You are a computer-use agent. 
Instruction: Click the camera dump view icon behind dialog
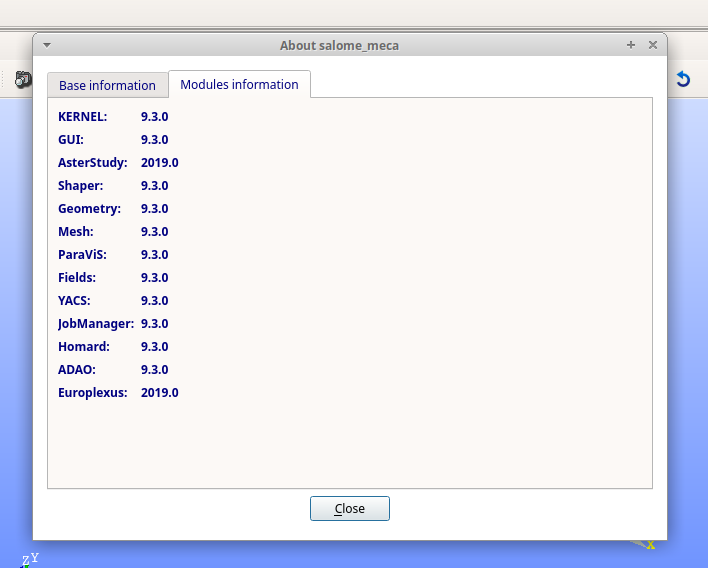(23, 79)
